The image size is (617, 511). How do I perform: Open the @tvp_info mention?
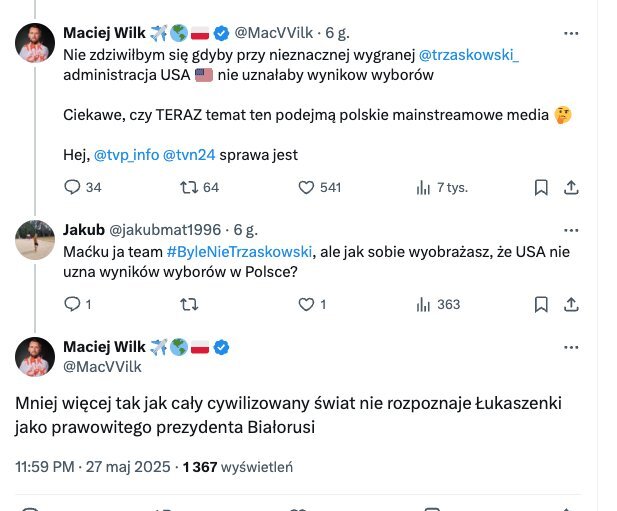[124, 155]
